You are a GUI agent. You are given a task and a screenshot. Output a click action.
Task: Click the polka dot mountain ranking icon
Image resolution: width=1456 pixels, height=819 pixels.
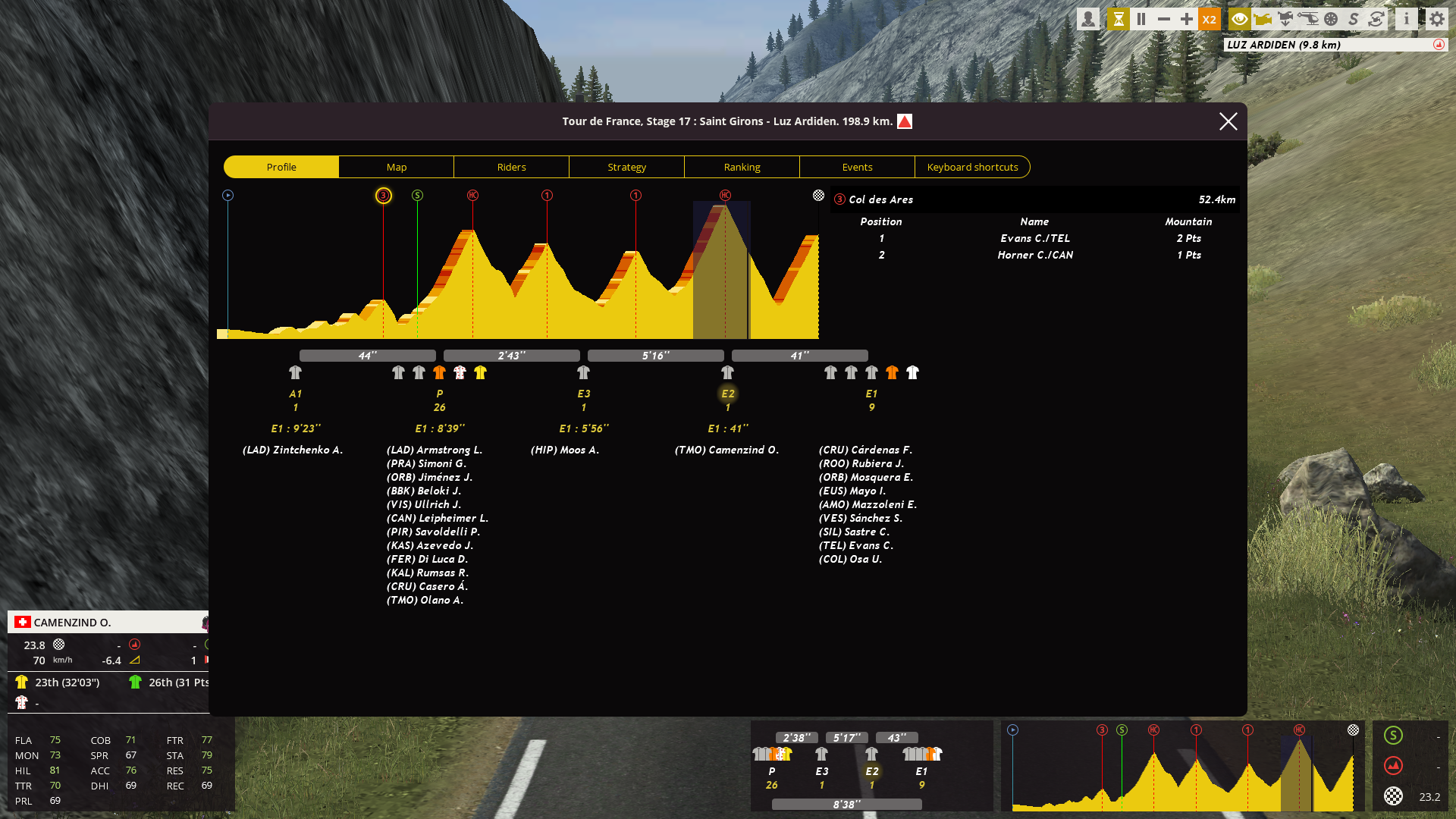(21, 702)
